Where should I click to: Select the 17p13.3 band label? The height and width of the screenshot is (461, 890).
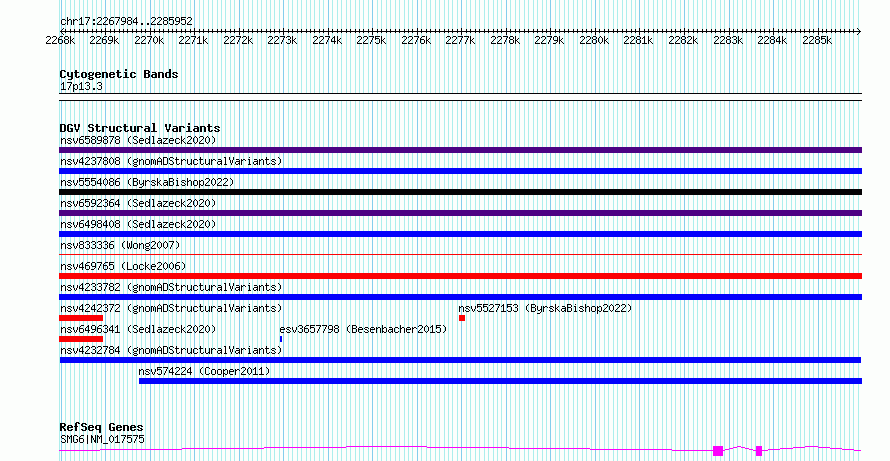(x=81, y=87)
